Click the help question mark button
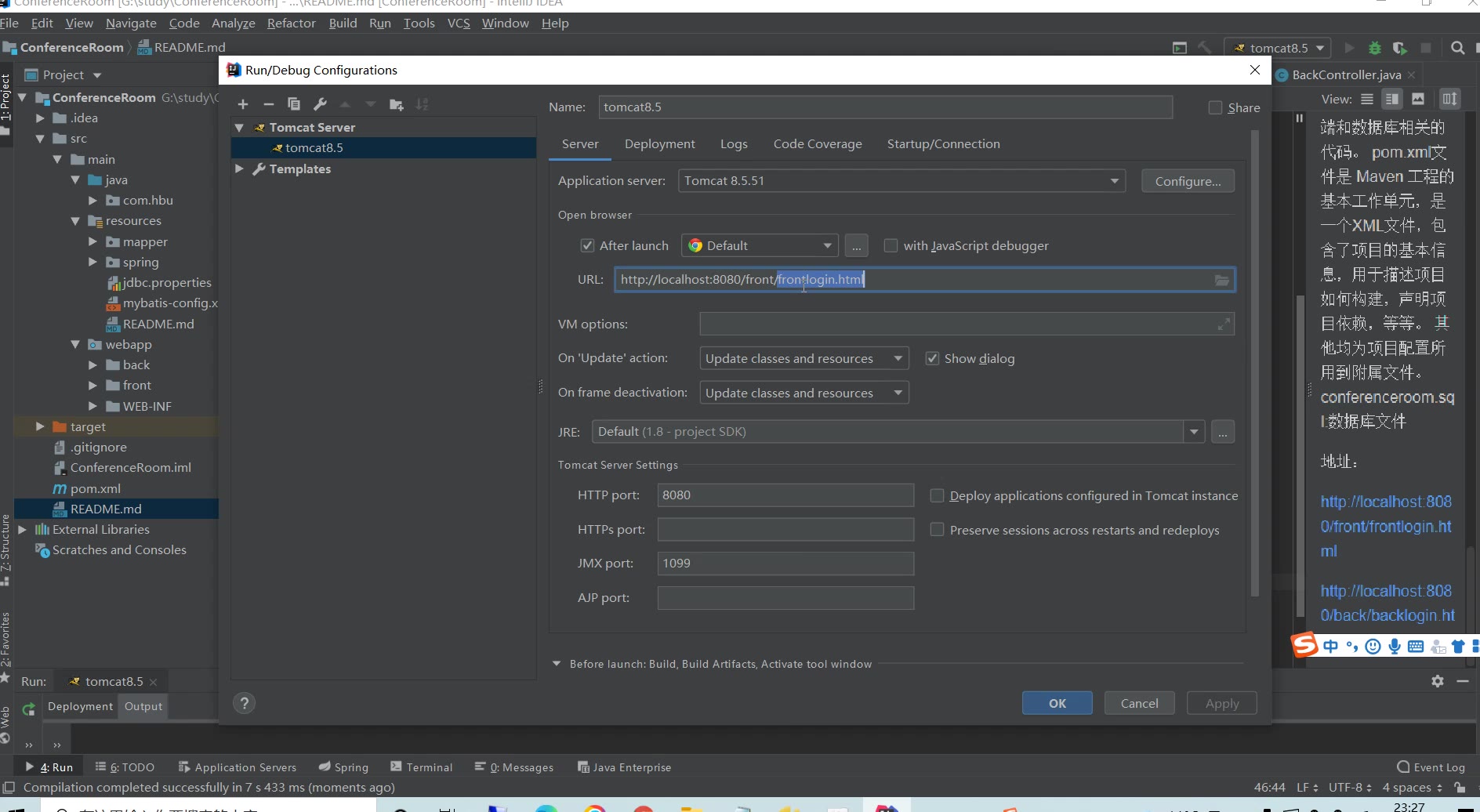 pos(245,703)
